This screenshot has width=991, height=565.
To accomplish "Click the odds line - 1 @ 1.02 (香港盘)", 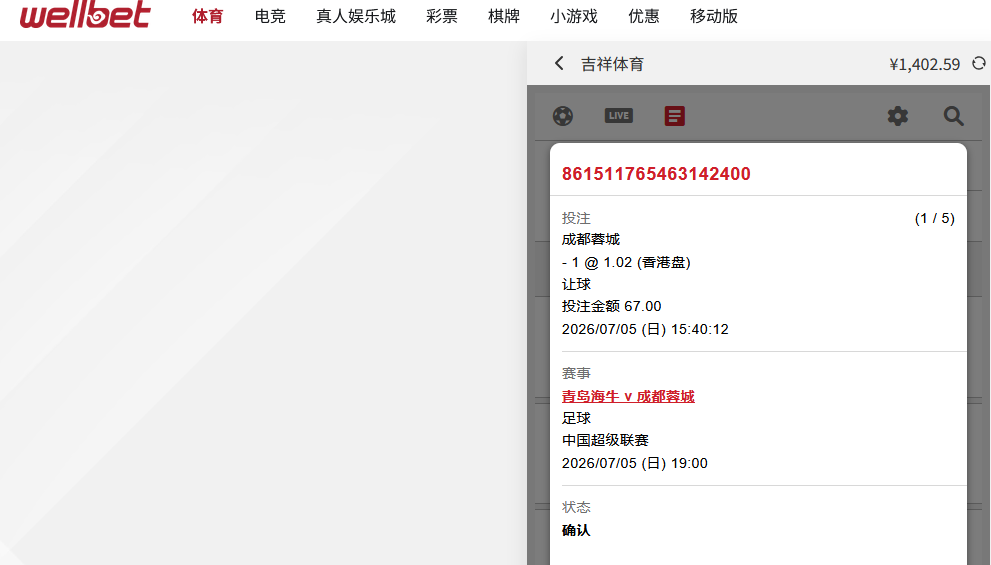I will click(626, 262).
